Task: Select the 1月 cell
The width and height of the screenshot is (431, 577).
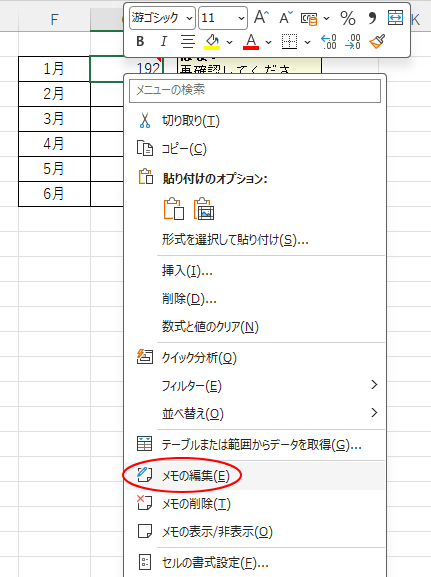Action: [x=54, y=69]
